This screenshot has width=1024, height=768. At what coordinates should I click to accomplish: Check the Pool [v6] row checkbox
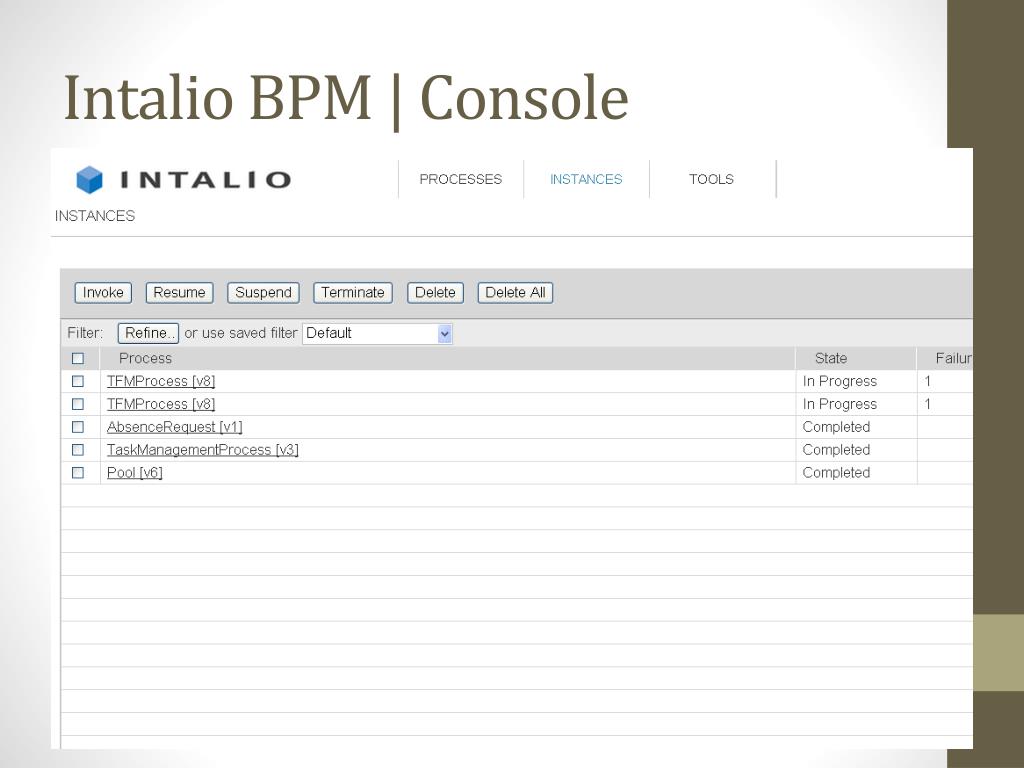pos(78,473)
